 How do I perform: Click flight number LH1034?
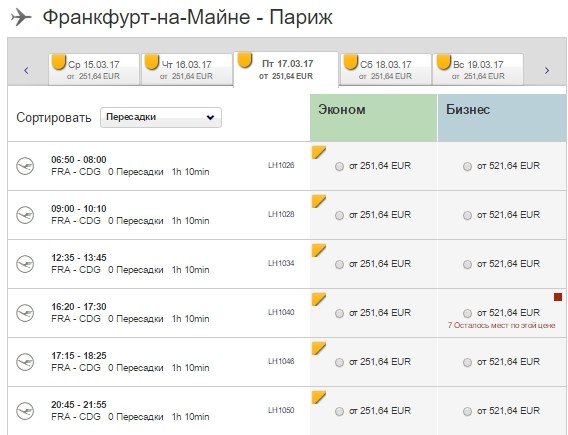(281, 263)
